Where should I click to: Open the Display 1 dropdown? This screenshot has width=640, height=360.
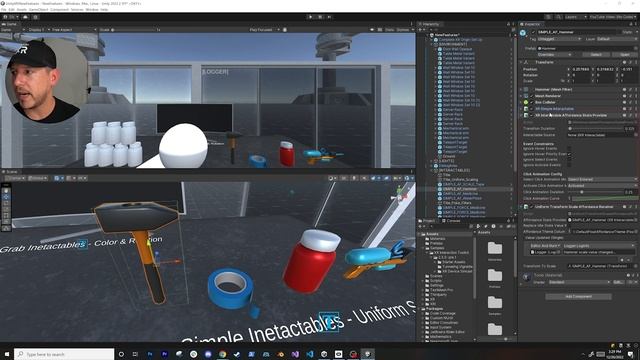[38, 30]
